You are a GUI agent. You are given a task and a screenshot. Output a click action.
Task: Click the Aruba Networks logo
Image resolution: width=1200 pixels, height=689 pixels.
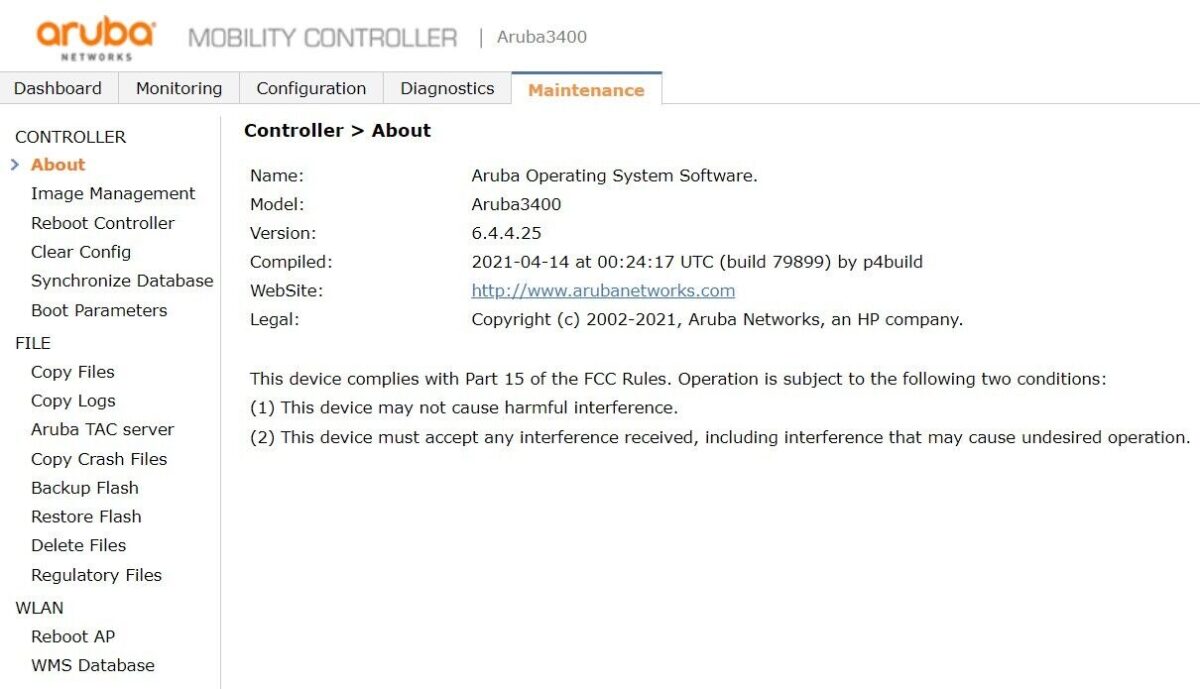[96, 38]
